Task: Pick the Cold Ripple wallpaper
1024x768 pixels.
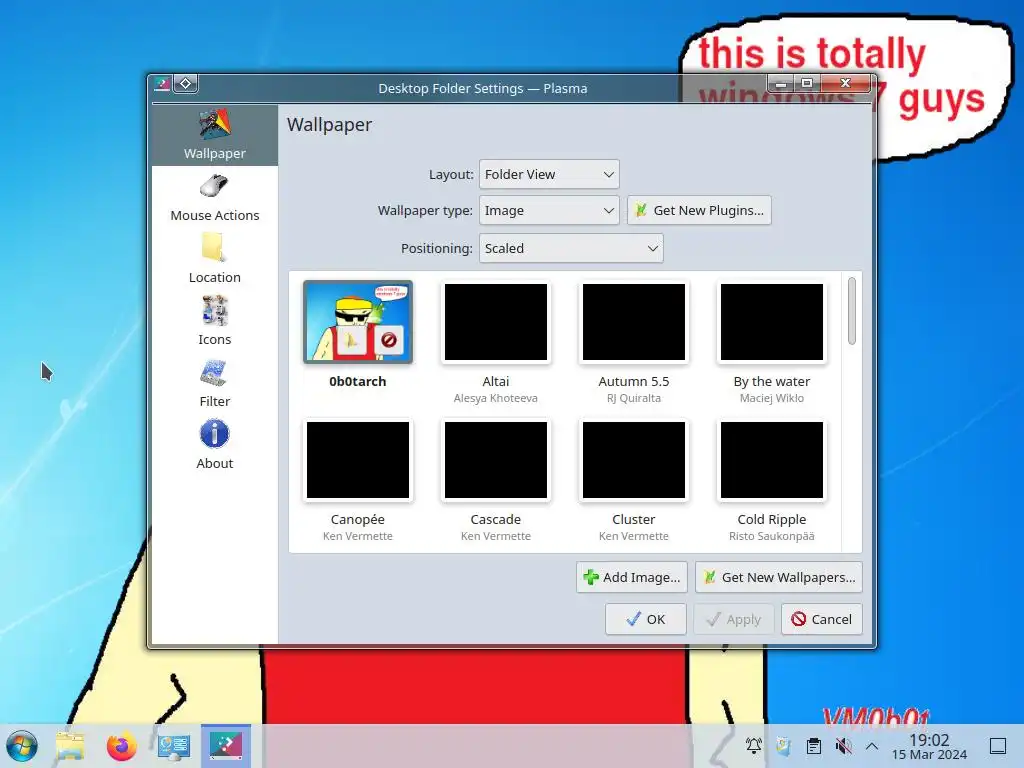Action: coord(771,460)
